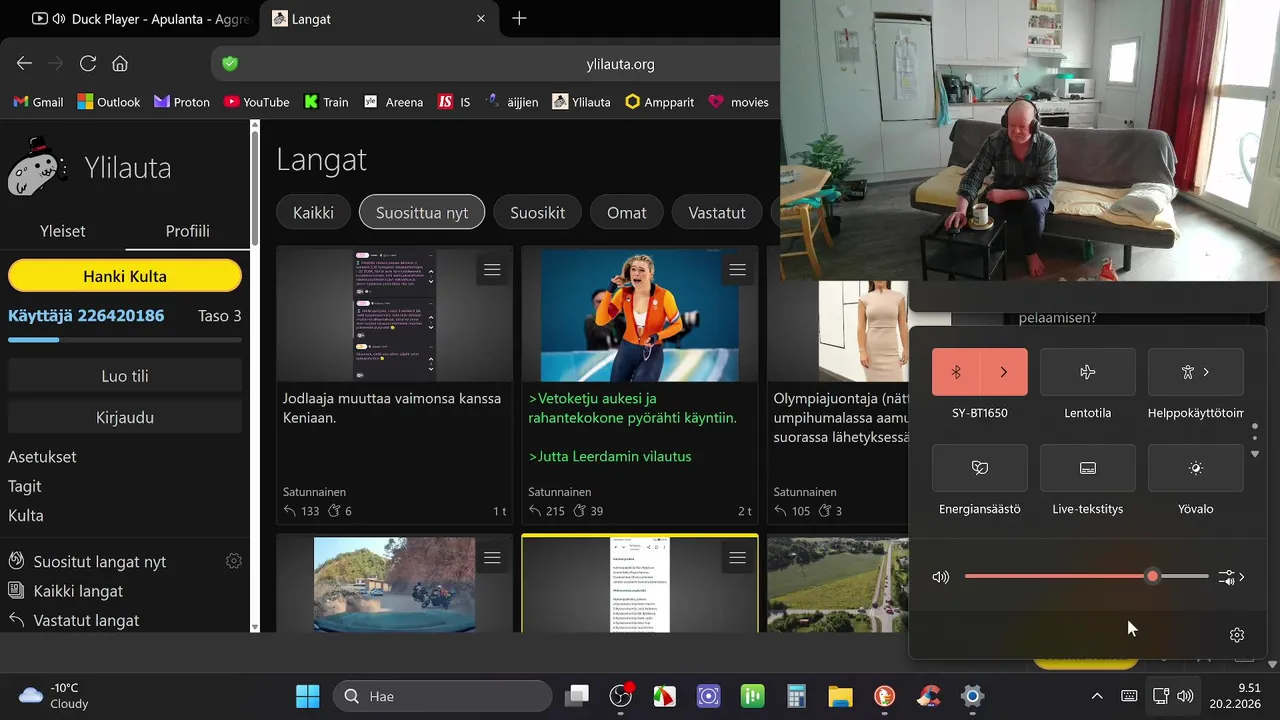Toggle Yövalo night light
The height and width of the screenshot is (720, 1280).
tap(1196, 468)
